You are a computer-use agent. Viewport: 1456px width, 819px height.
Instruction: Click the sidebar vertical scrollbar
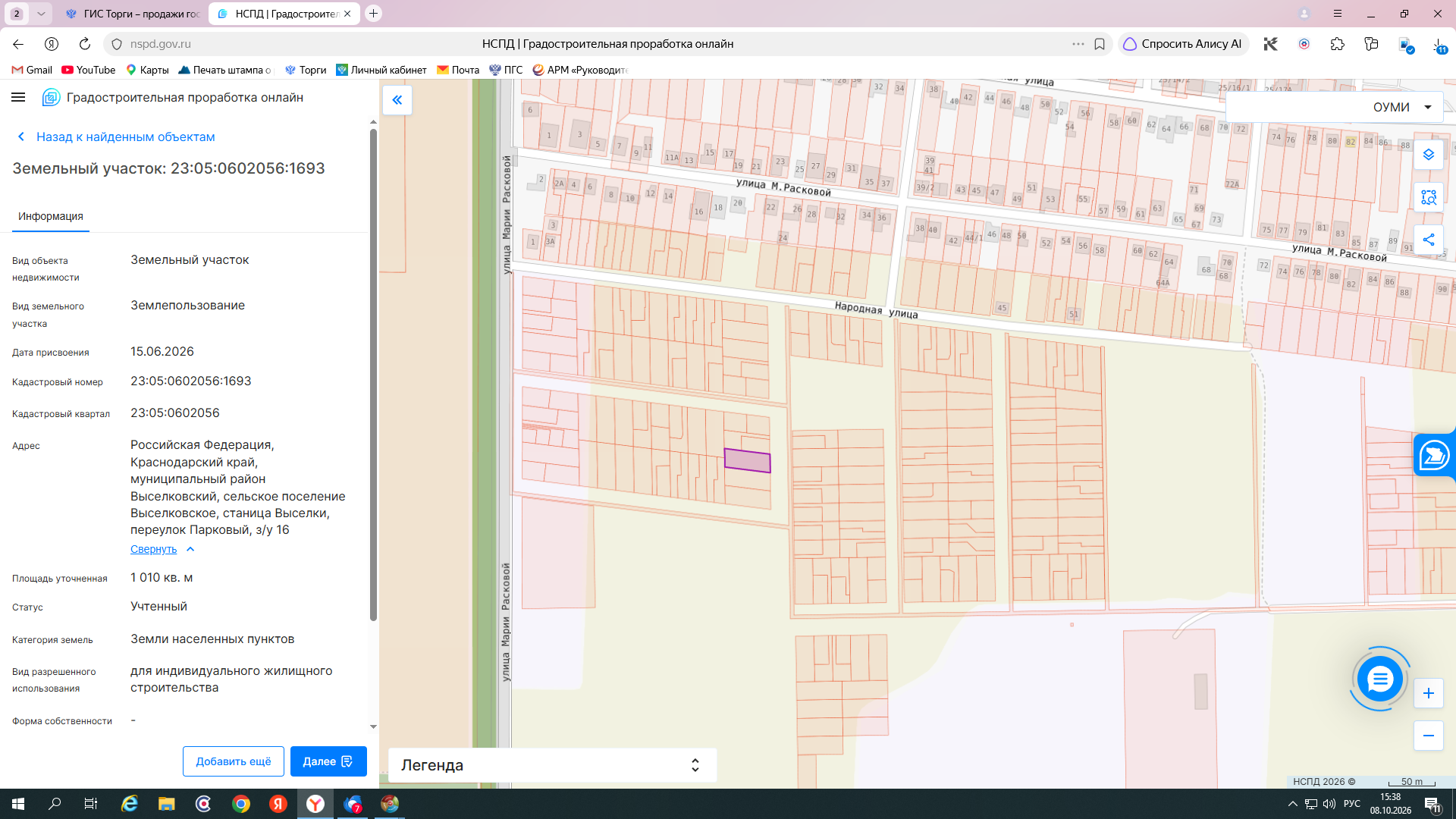tap(373, 375)
